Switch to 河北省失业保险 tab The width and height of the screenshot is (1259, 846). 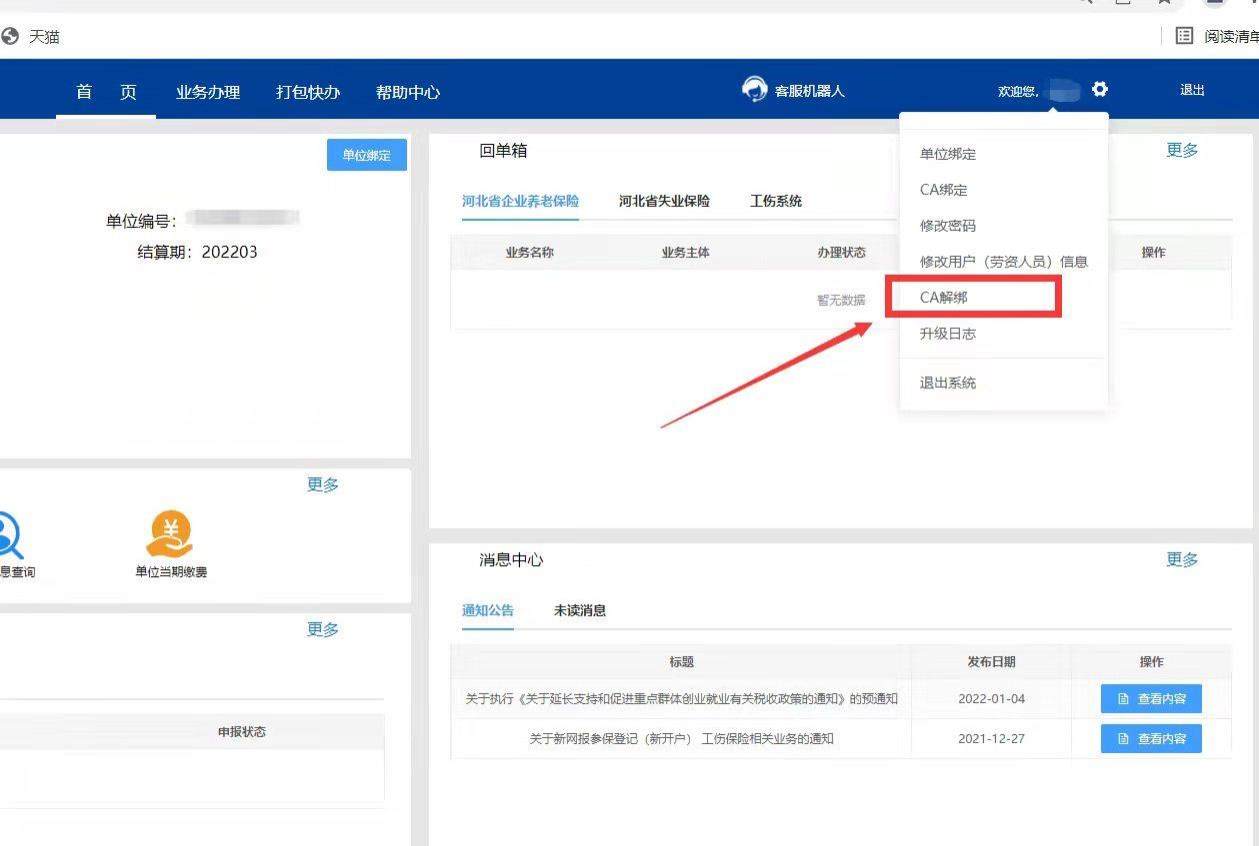pos(664,201)
